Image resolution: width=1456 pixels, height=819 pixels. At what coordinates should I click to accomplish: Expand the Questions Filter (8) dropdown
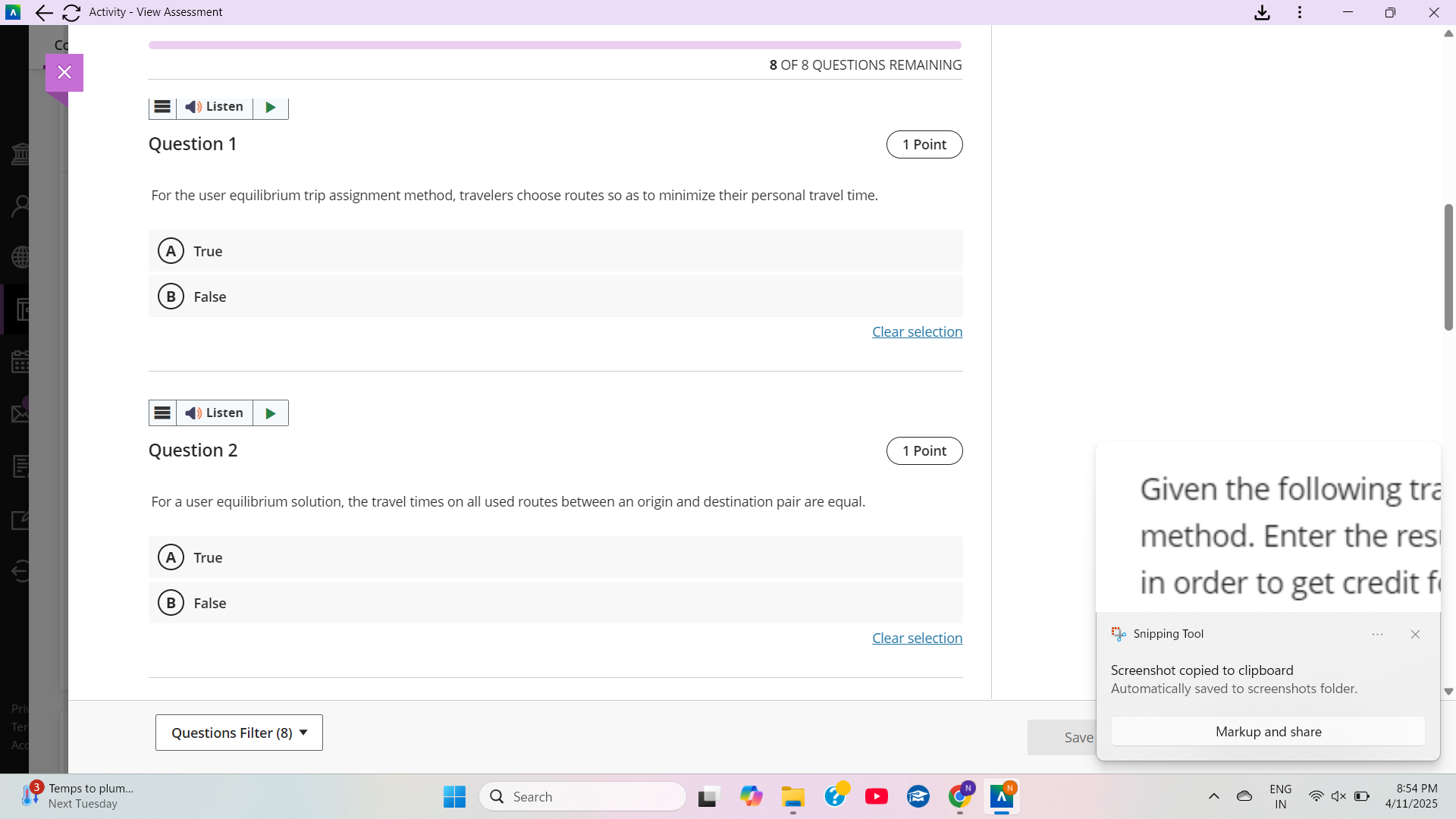point(239,733)
